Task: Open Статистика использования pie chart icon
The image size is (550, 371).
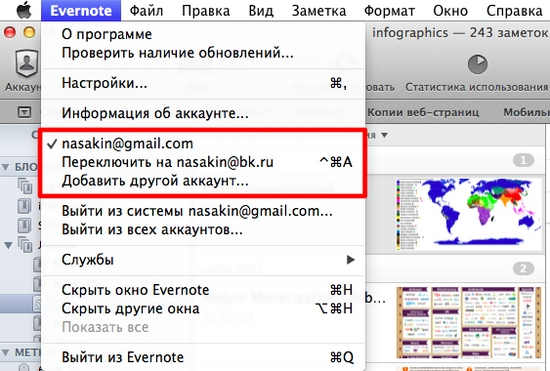Action: [x=477, y=64]
